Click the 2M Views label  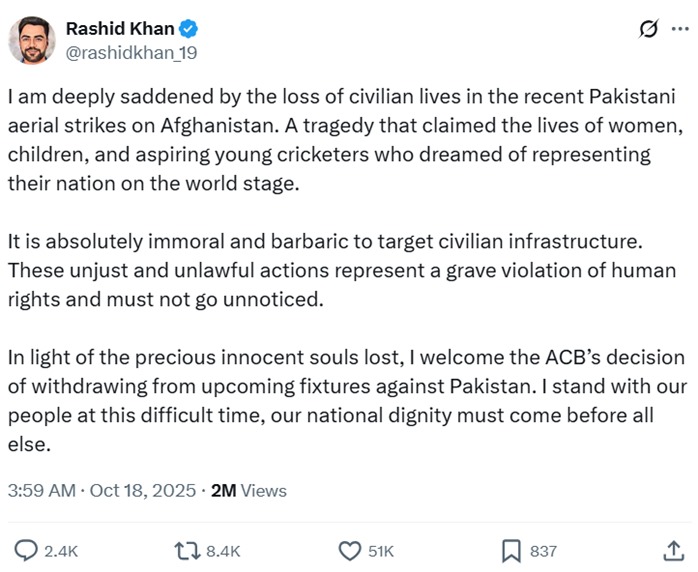click(248, 491)
